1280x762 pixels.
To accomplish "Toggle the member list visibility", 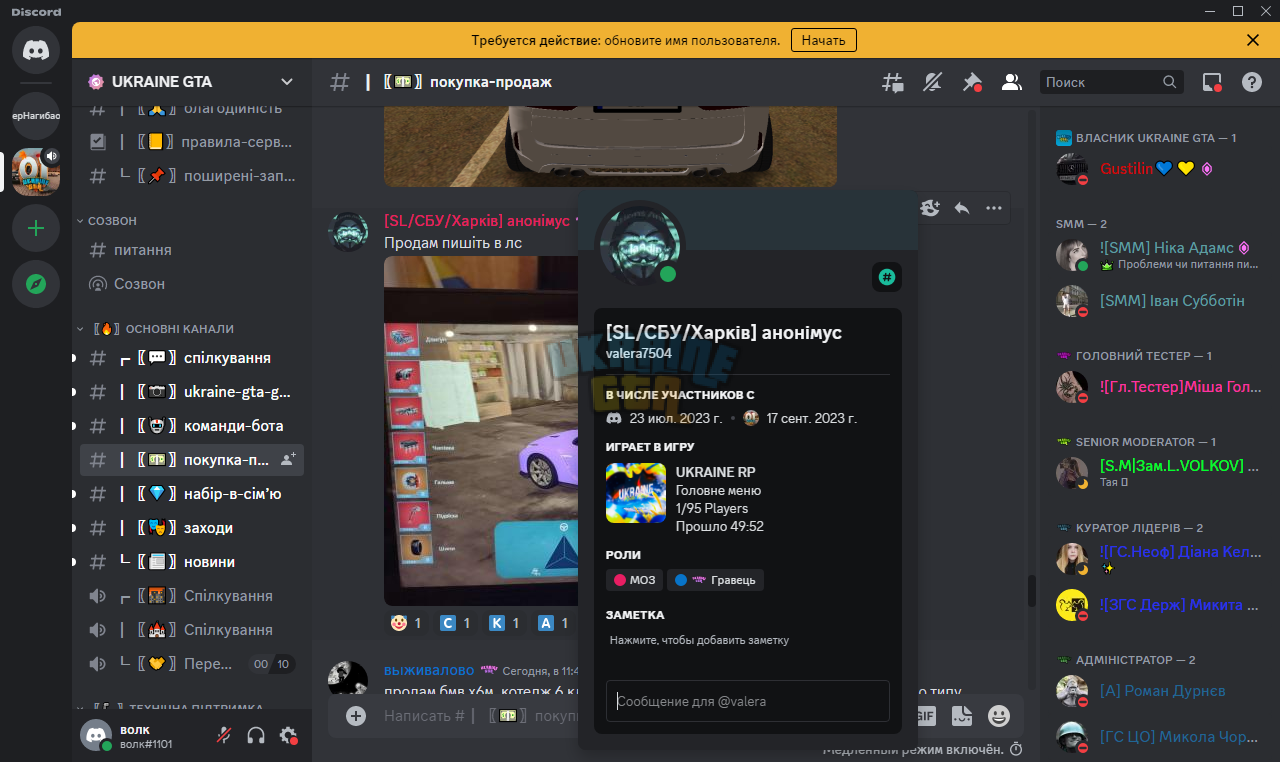I will click(x=1012, y=82).
